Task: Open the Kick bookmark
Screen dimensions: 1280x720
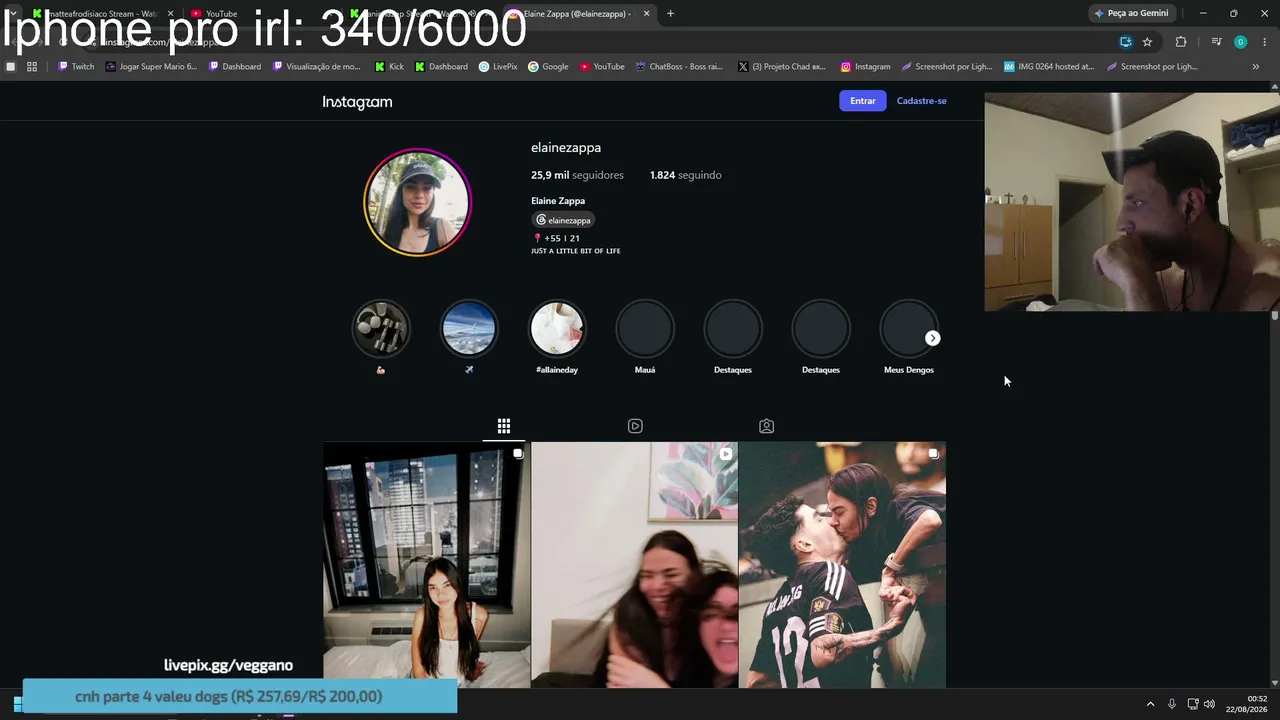Action: [390, 67]
